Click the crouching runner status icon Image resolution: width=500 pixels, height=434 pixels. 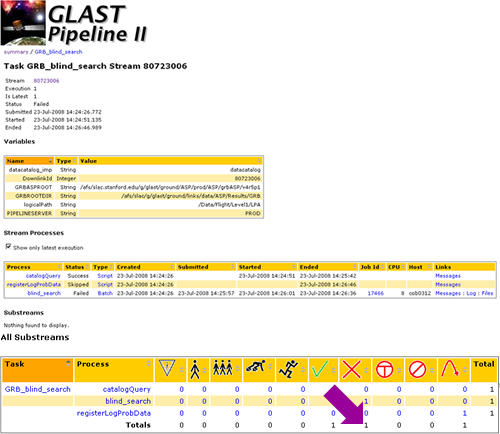click(x=255, y=366)
